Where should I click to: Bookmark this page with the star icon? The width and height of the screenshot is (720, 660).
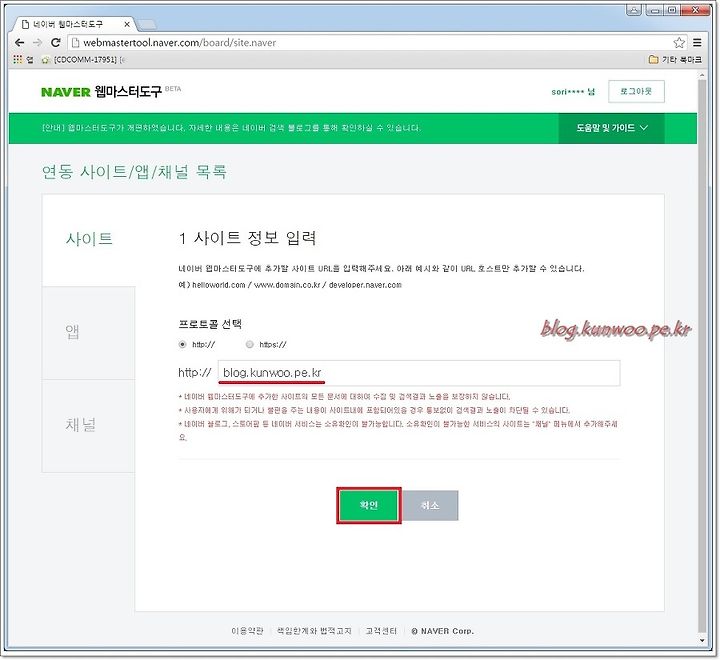[679, 43]
